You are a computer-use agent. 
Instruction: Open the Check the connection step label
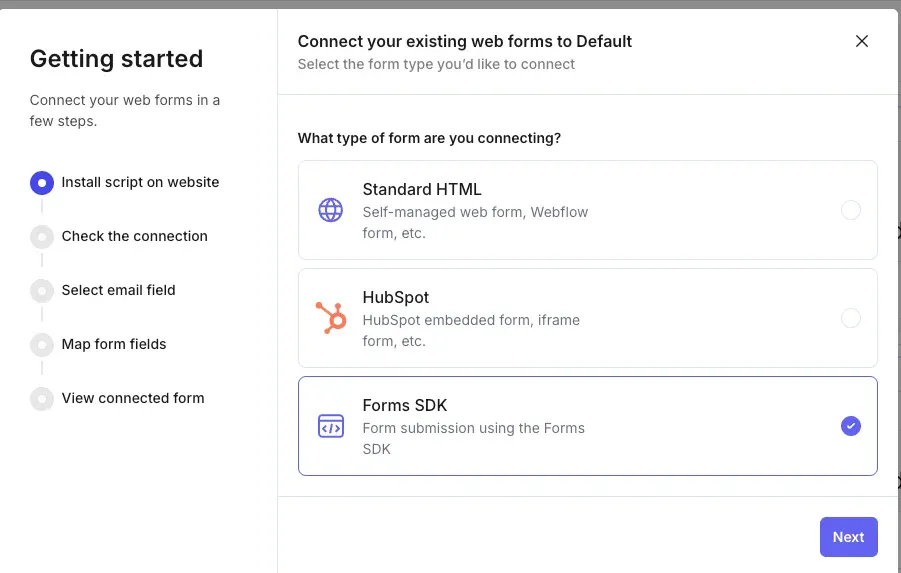point(134,236)
